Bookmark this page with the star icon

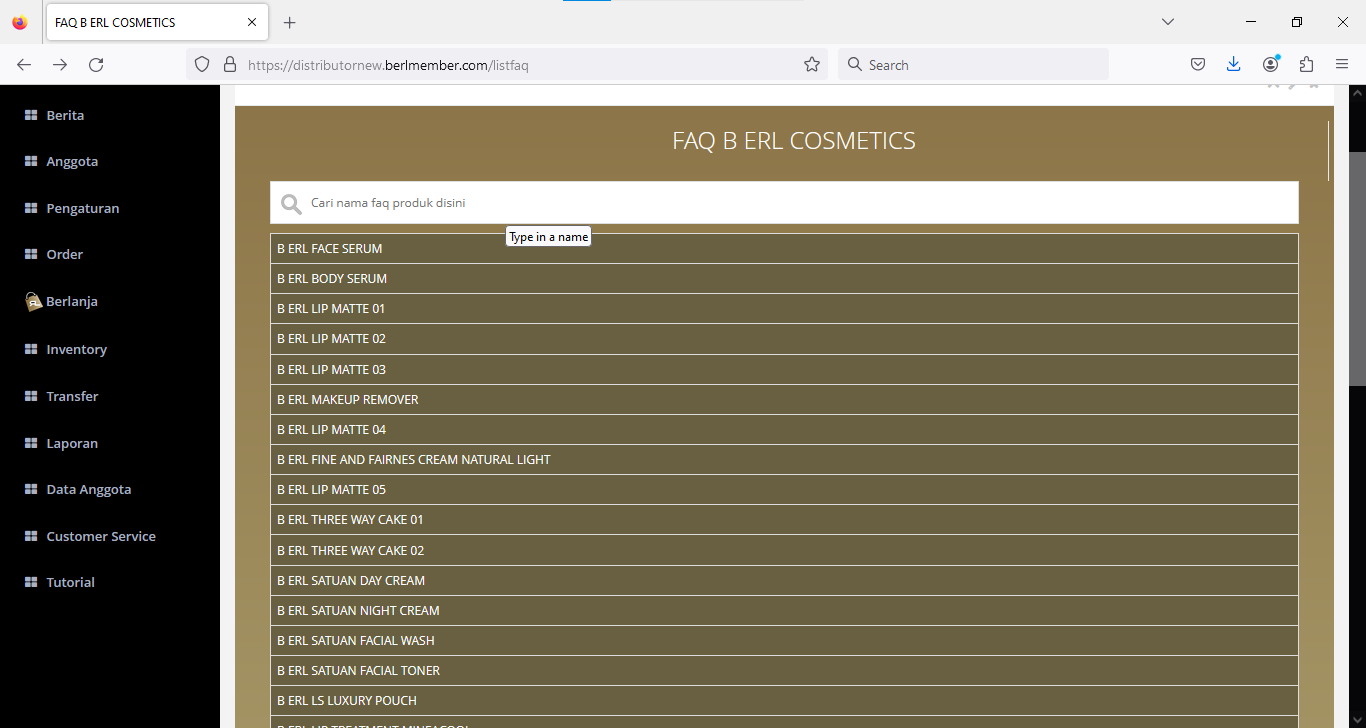click(x=812, y=65)
